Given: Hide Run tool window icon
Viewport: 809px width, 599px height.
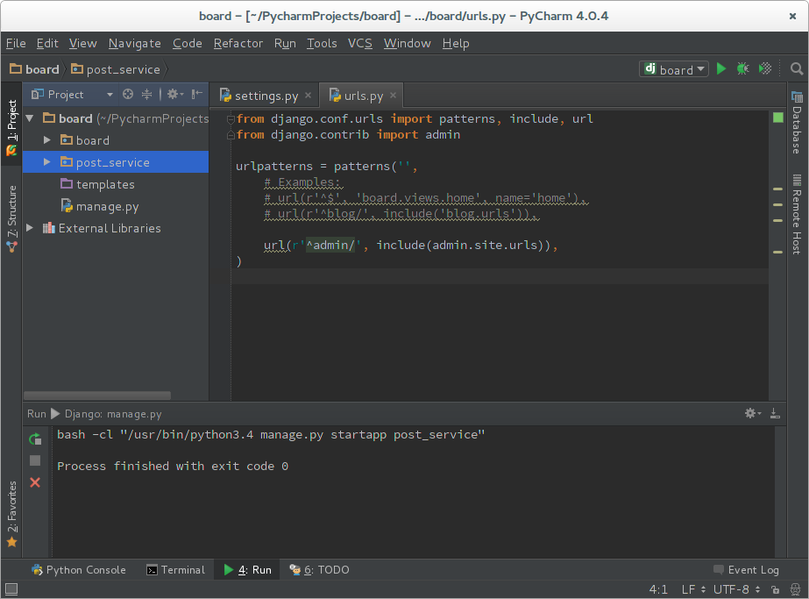Looking at the screenshot, I should click(x=774, y=413).
